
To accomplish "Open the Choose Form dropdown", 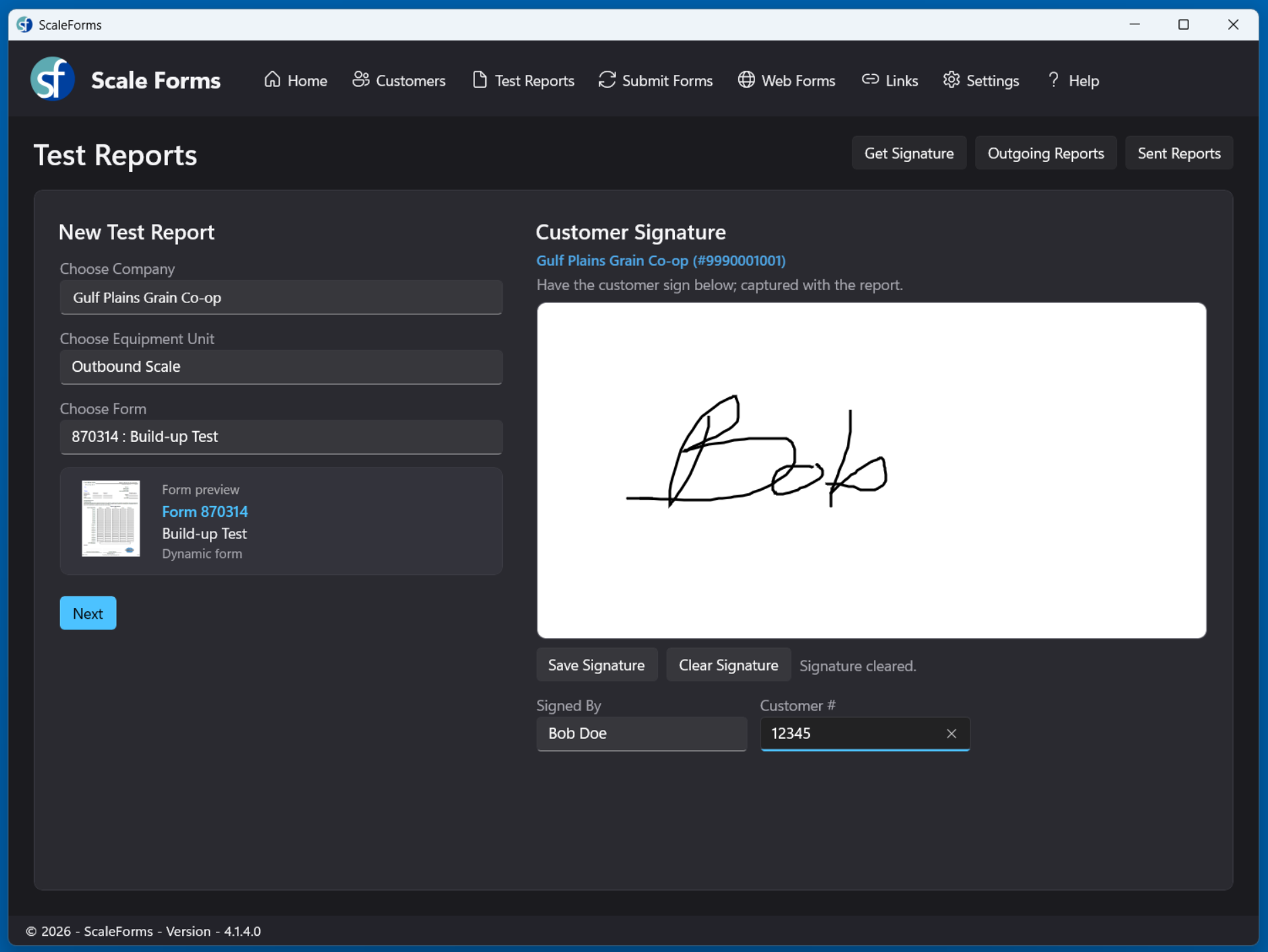I will pyautogui.click(x=281, y=437).
